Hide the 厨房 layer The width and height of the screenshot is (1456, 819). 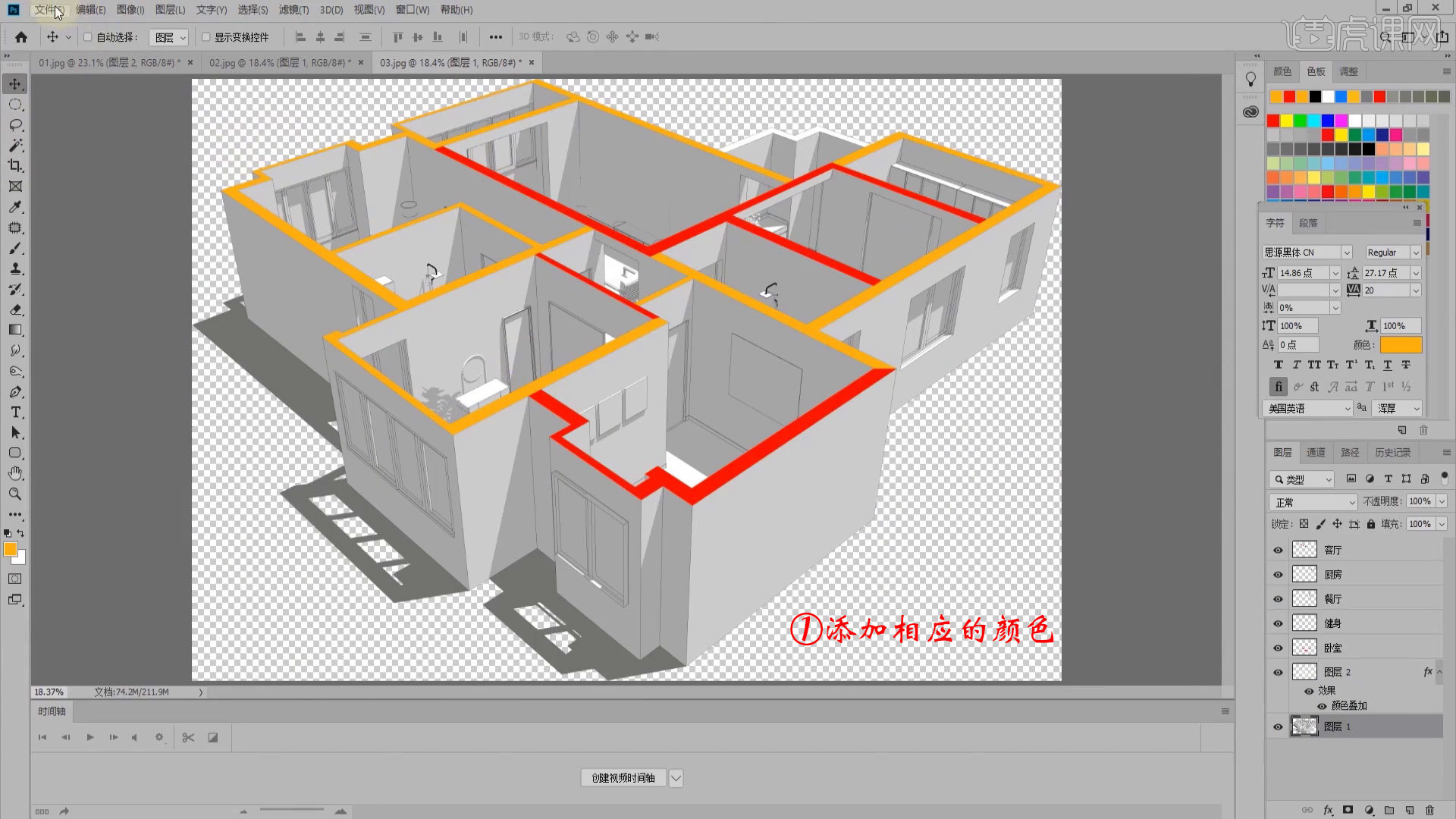tap(1278, 575)
